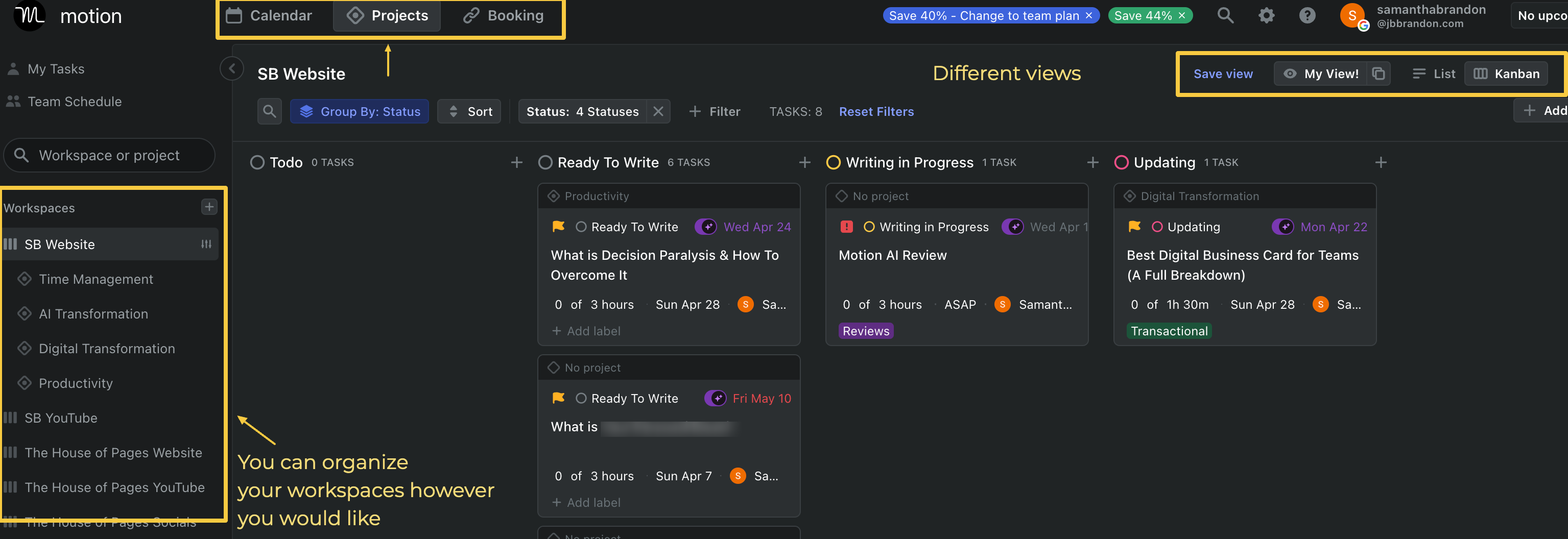Add label to Fri May 10 card
The width and height of the screenshot is (1568, 539).
[585, 502]
